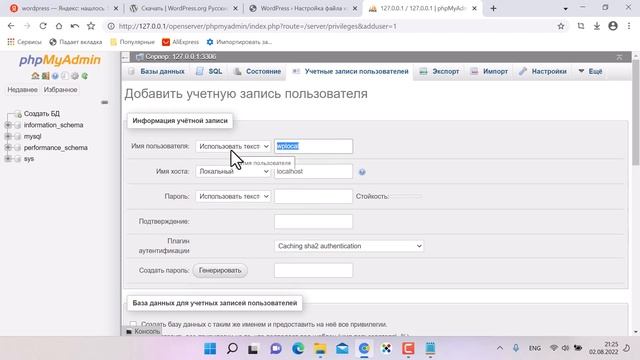Open Состояние tab
640x360 pixels.
257,71
